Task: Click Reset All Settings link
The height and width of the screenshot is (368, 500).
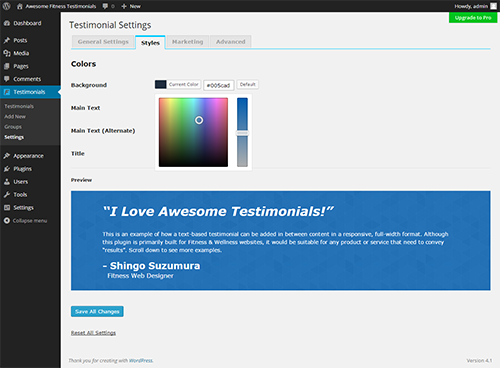Action: tap(93, 333)
